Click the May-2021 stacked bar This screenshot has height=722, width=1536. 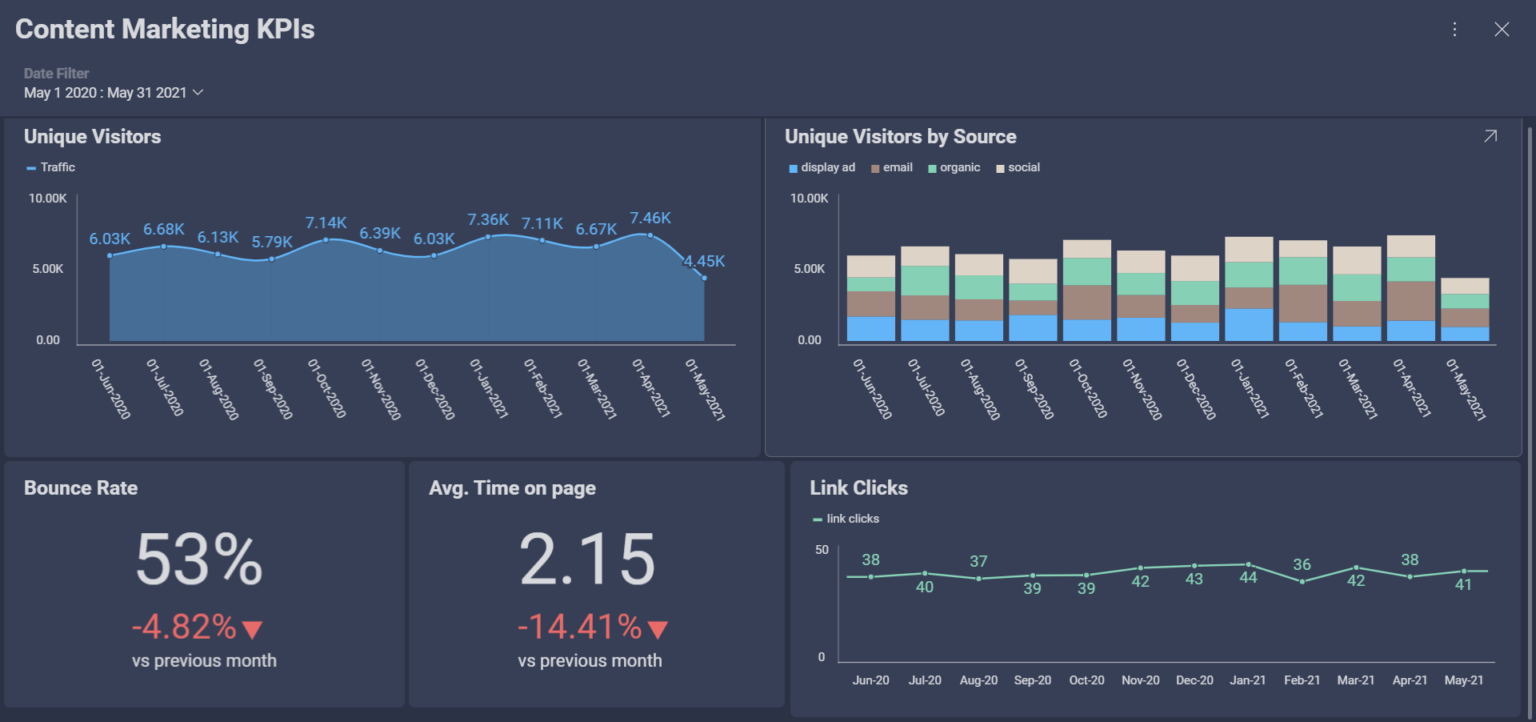(x=1464, y=310)
